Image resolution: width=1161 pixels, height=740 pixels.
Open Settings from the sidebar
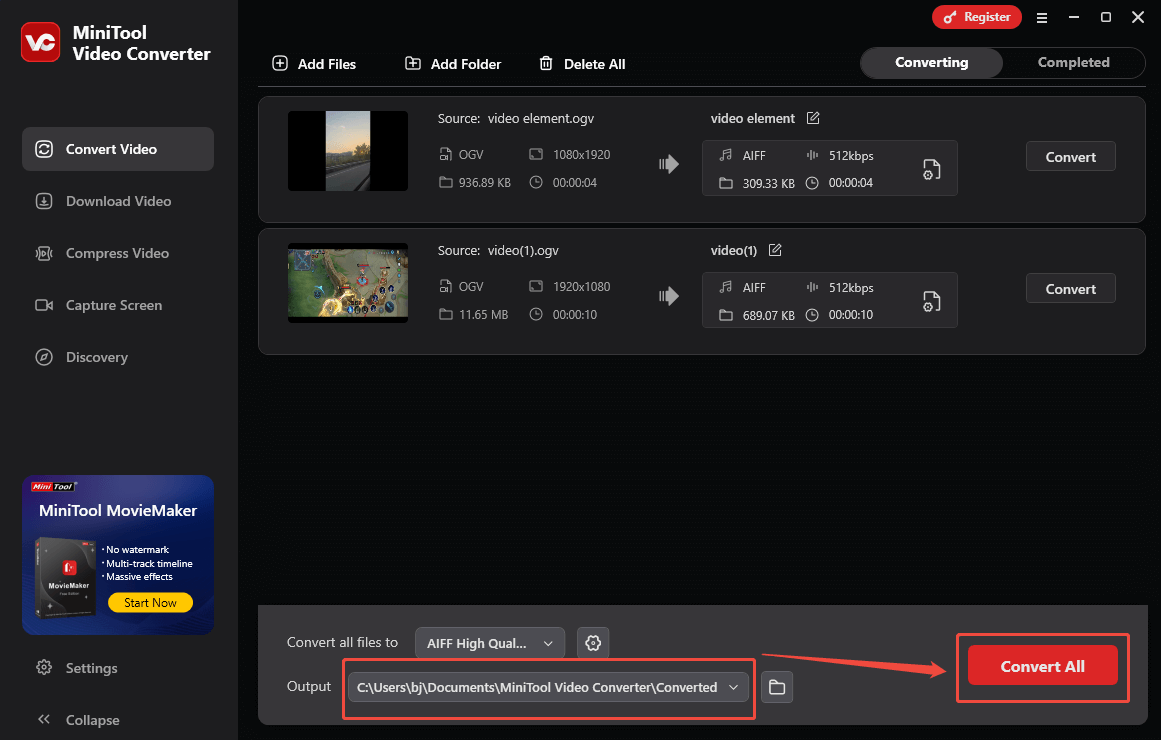[x=77, y=667]
